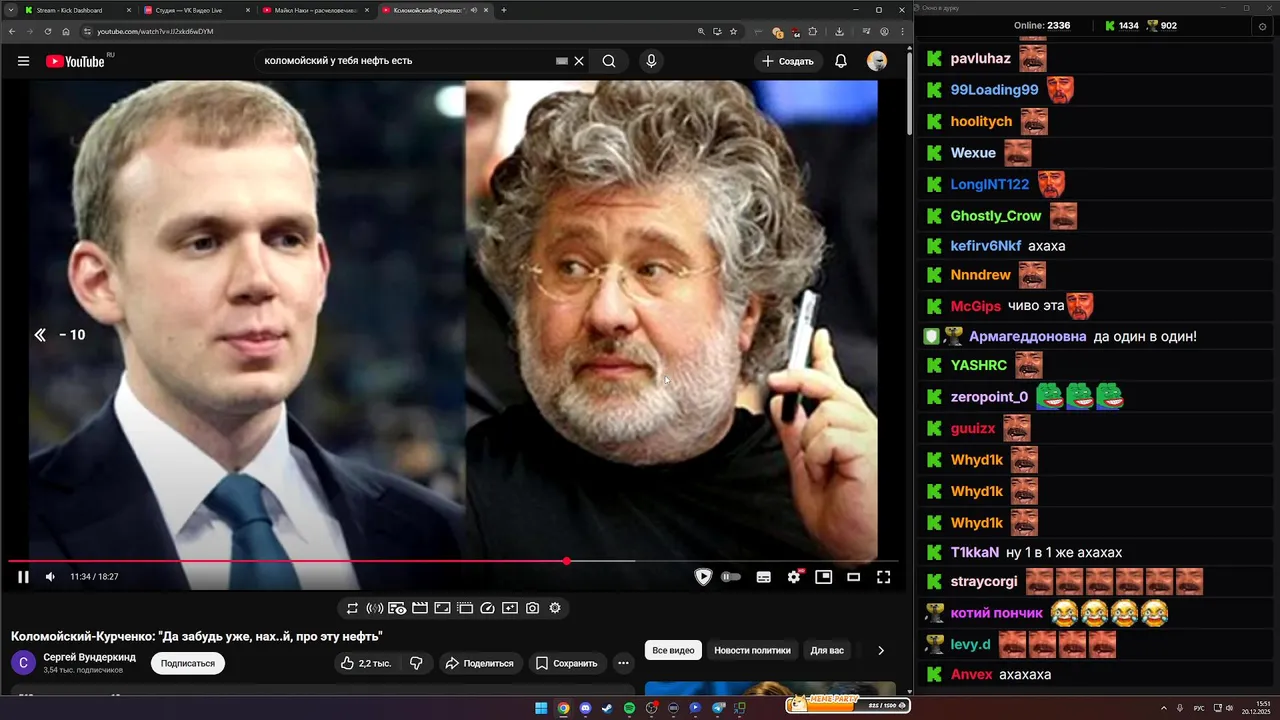The image size is (1280, 720).
Task: Click the cinema clapperboard icon
Action: pyautogui.click(x=420, y=608)
